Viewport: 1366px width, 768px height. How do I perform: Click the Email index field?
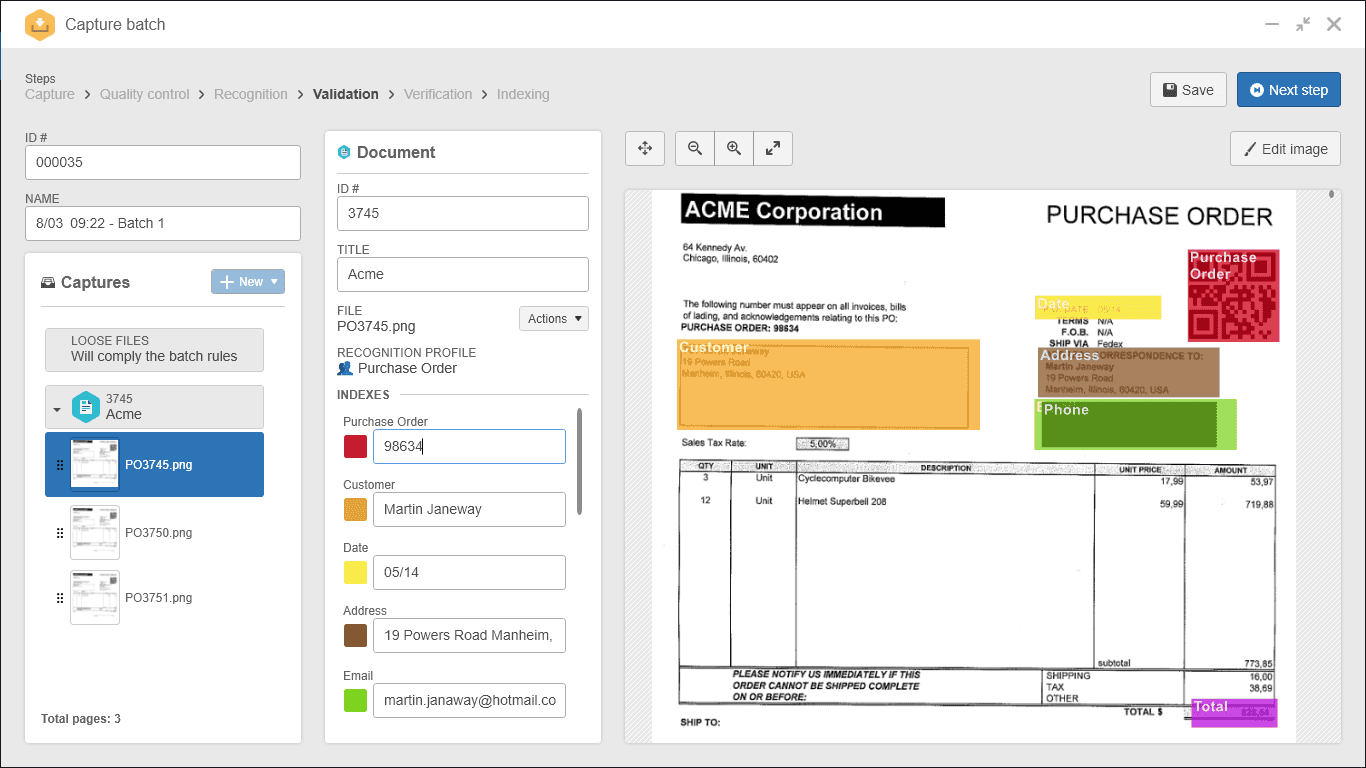[469, 700]
